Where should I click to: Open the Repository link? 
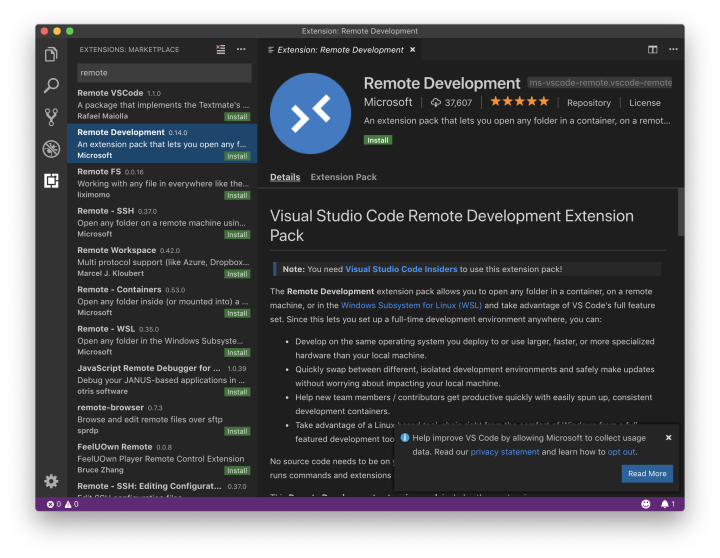click(x=589, y=103)
